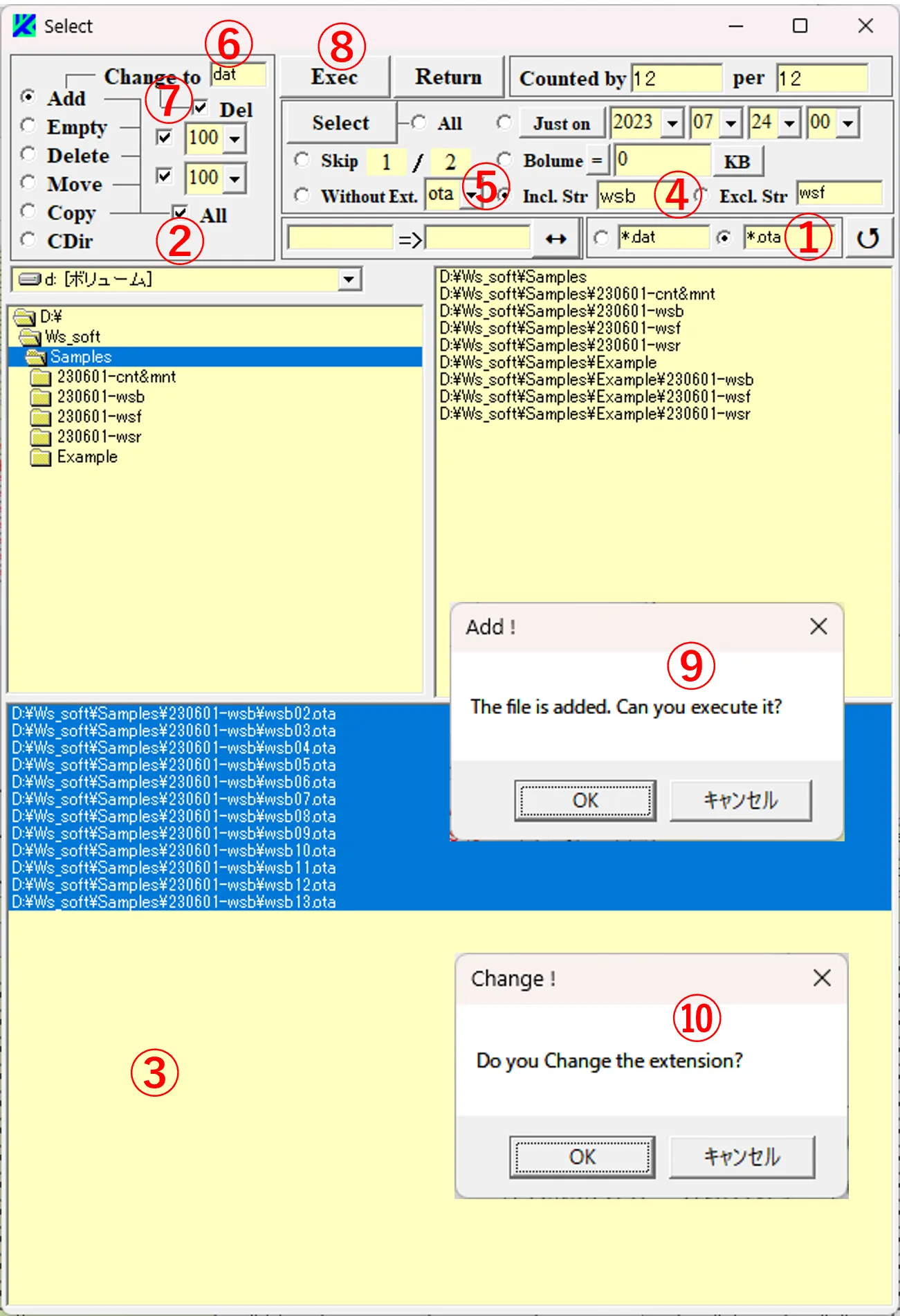Click the Select app logo icon
Screen dimensions: 900x1316
(x=24, y=26)
